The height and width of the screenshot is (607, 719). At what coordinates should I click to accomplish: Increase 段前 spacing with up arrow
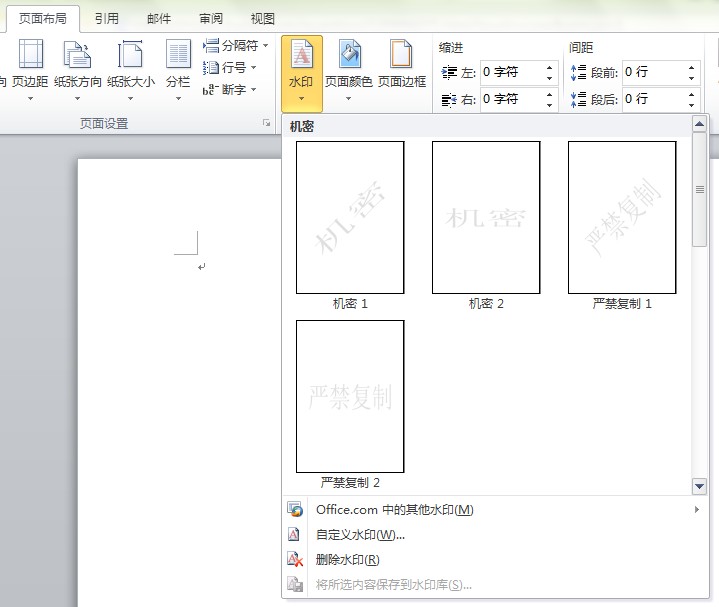point(692,67)
